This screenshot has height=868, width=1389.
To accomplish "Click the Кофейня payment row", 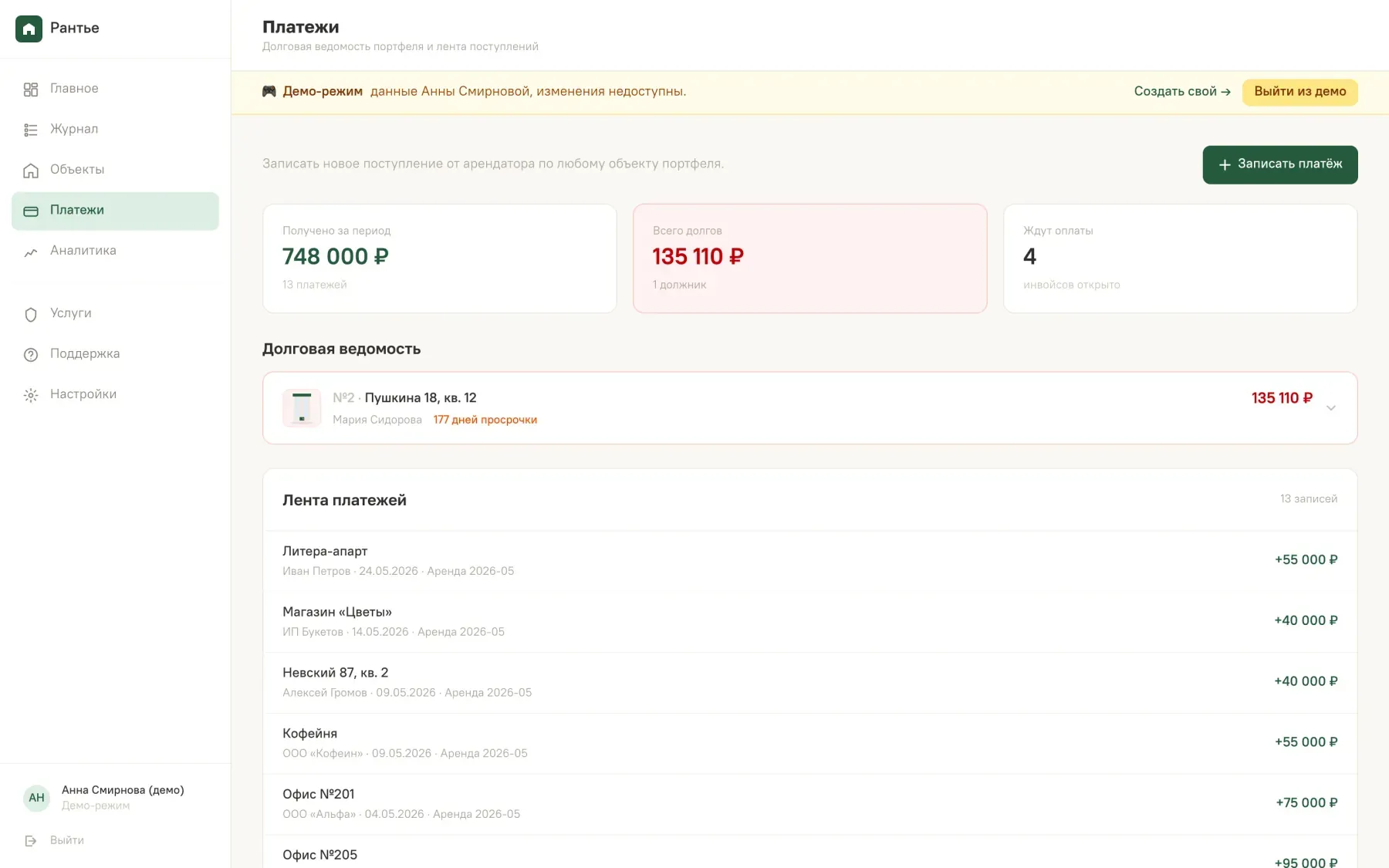I will pos(810,744).
